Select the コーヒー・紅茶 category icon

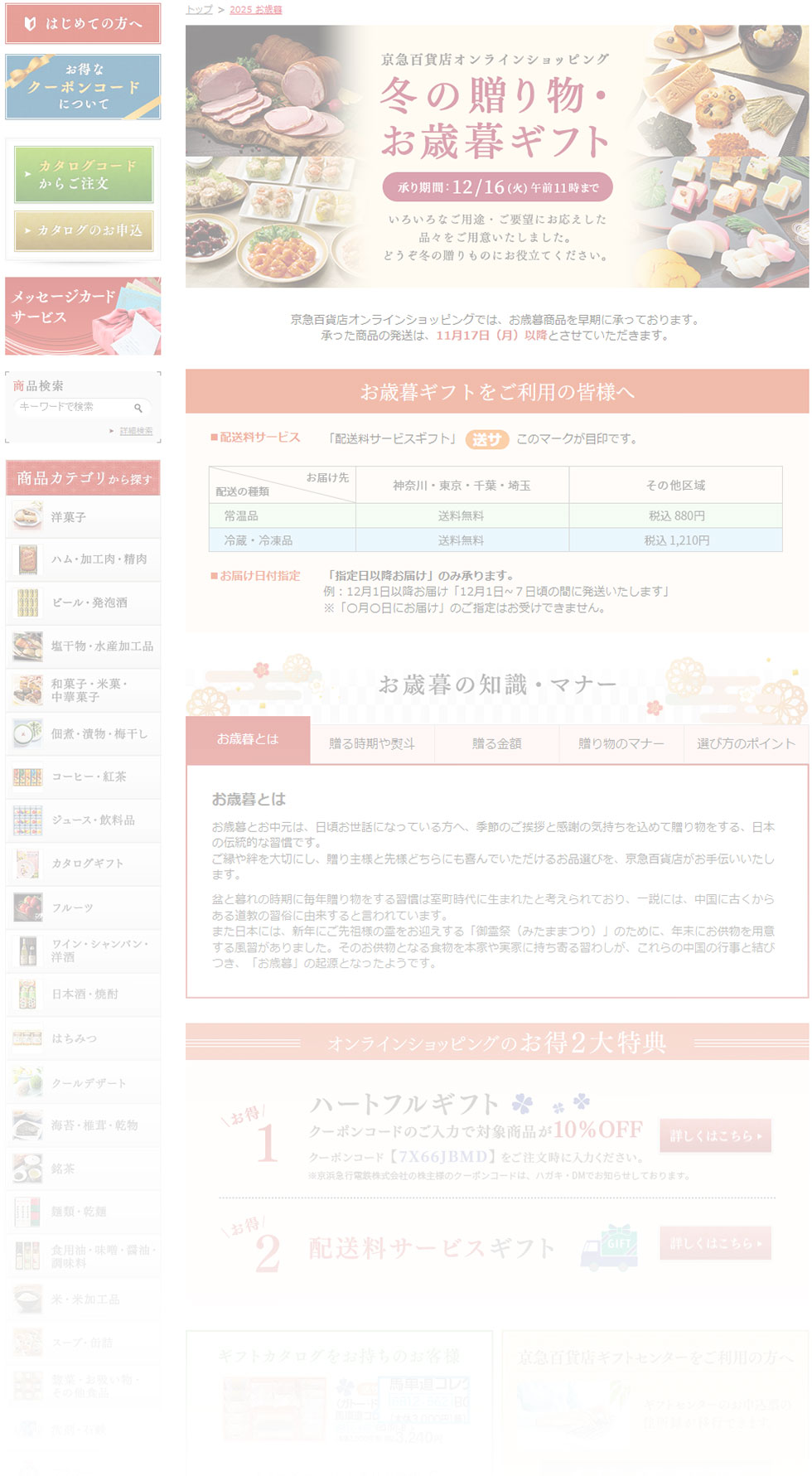pos(27,777)
